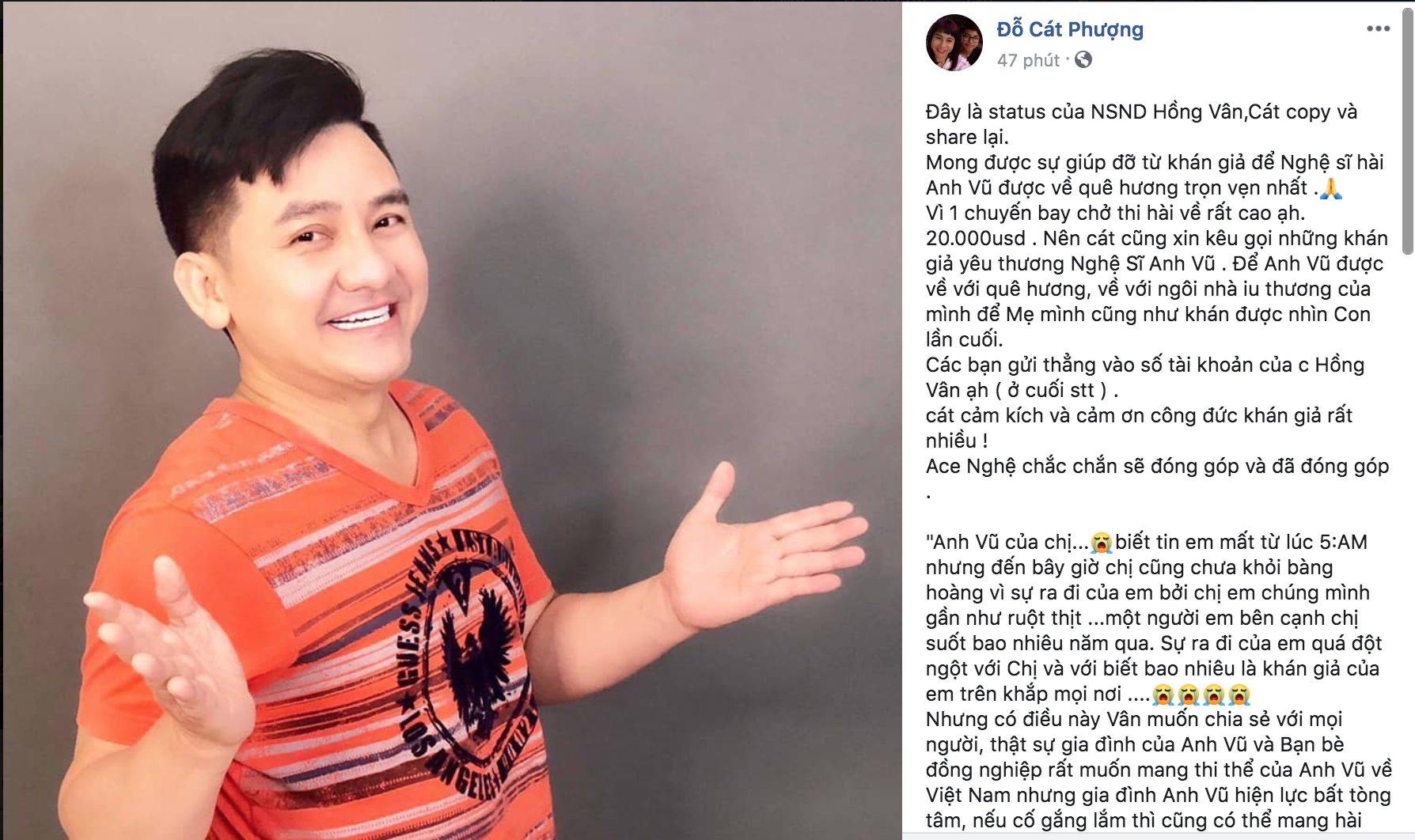This screenshot has width=1415, height=840.
Task: Click the praying hands emoji
Action: coord(1331,188)
